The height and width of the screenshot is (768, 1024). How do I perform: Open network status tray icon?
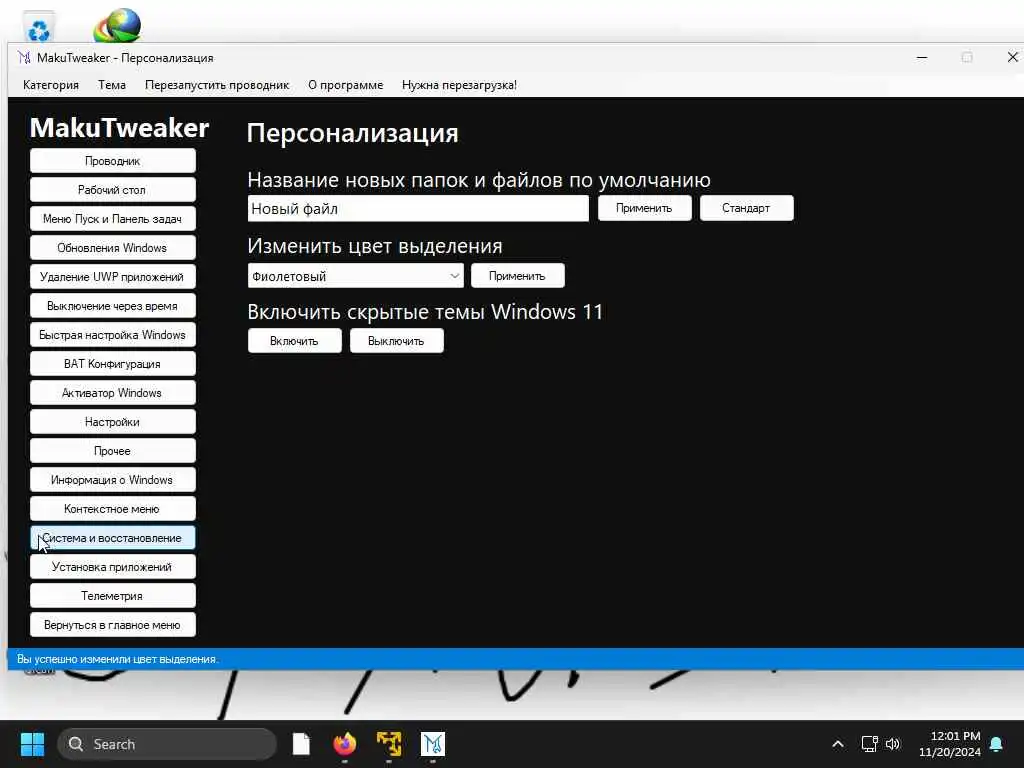869,744
